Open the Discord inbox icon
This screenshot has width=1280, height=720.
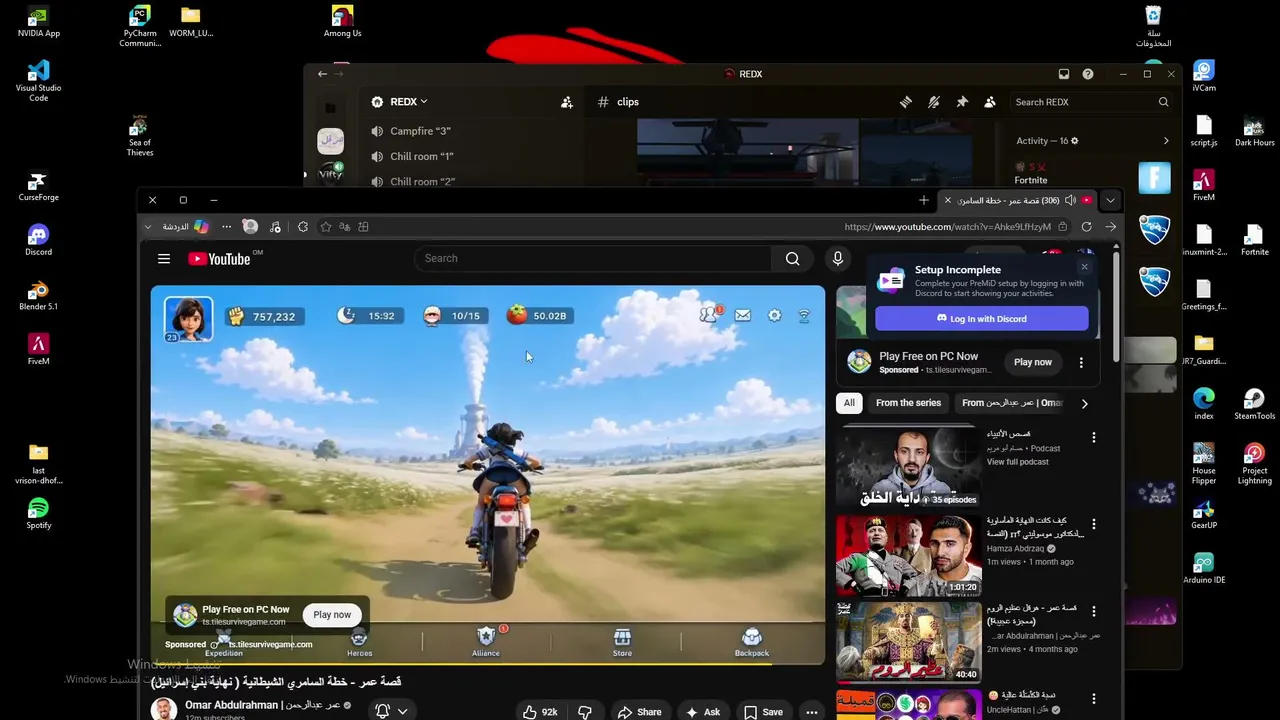[1064, 74]
